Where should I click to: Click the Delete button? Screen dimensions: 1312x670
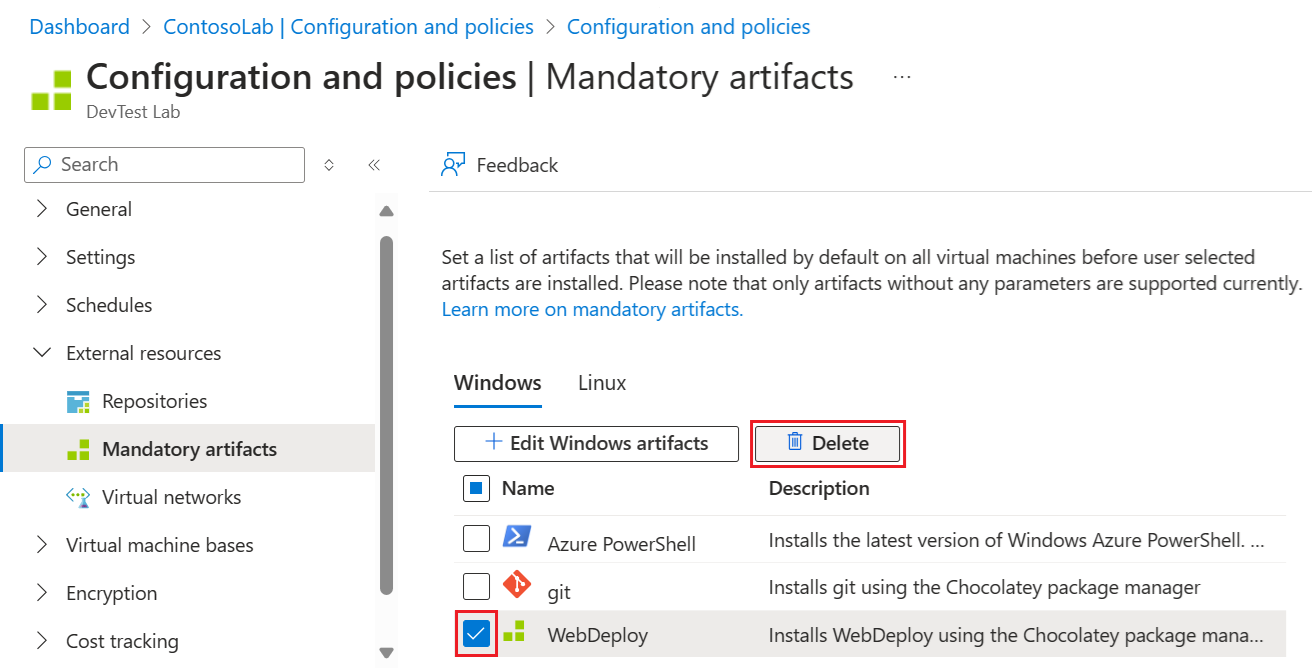pyautogui.click(x=828, y=443)
